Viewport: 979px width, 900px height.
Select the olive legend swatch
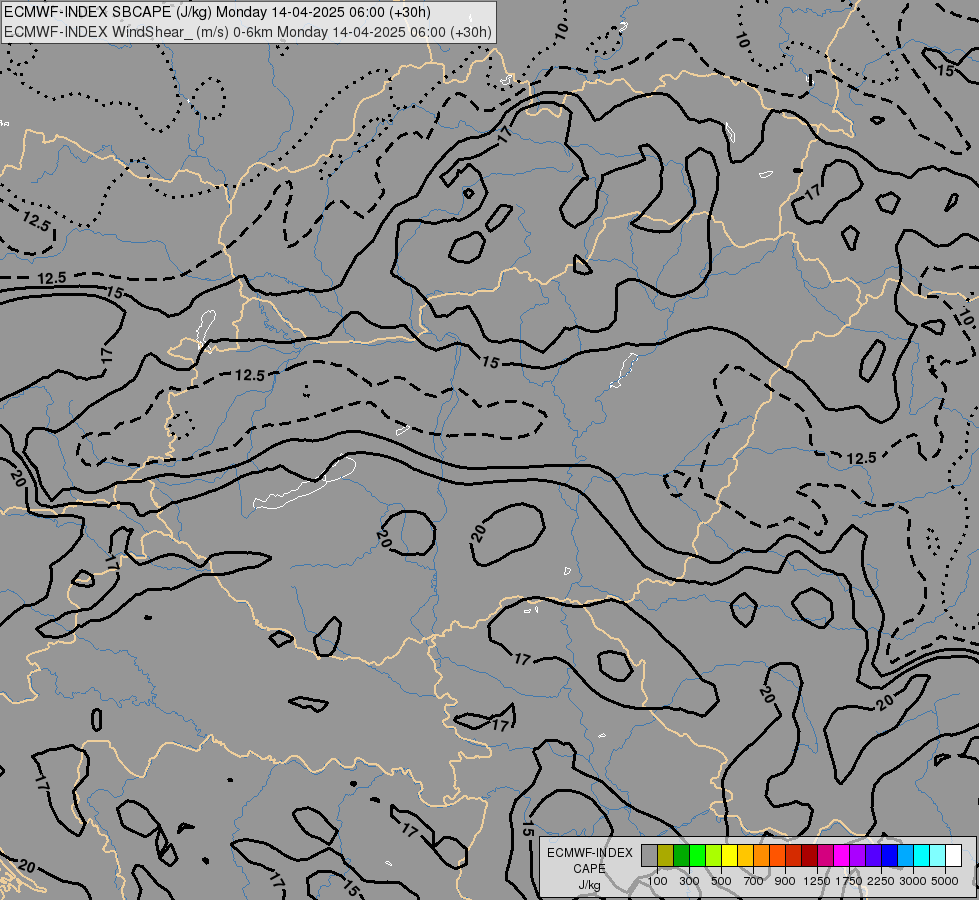666,855
